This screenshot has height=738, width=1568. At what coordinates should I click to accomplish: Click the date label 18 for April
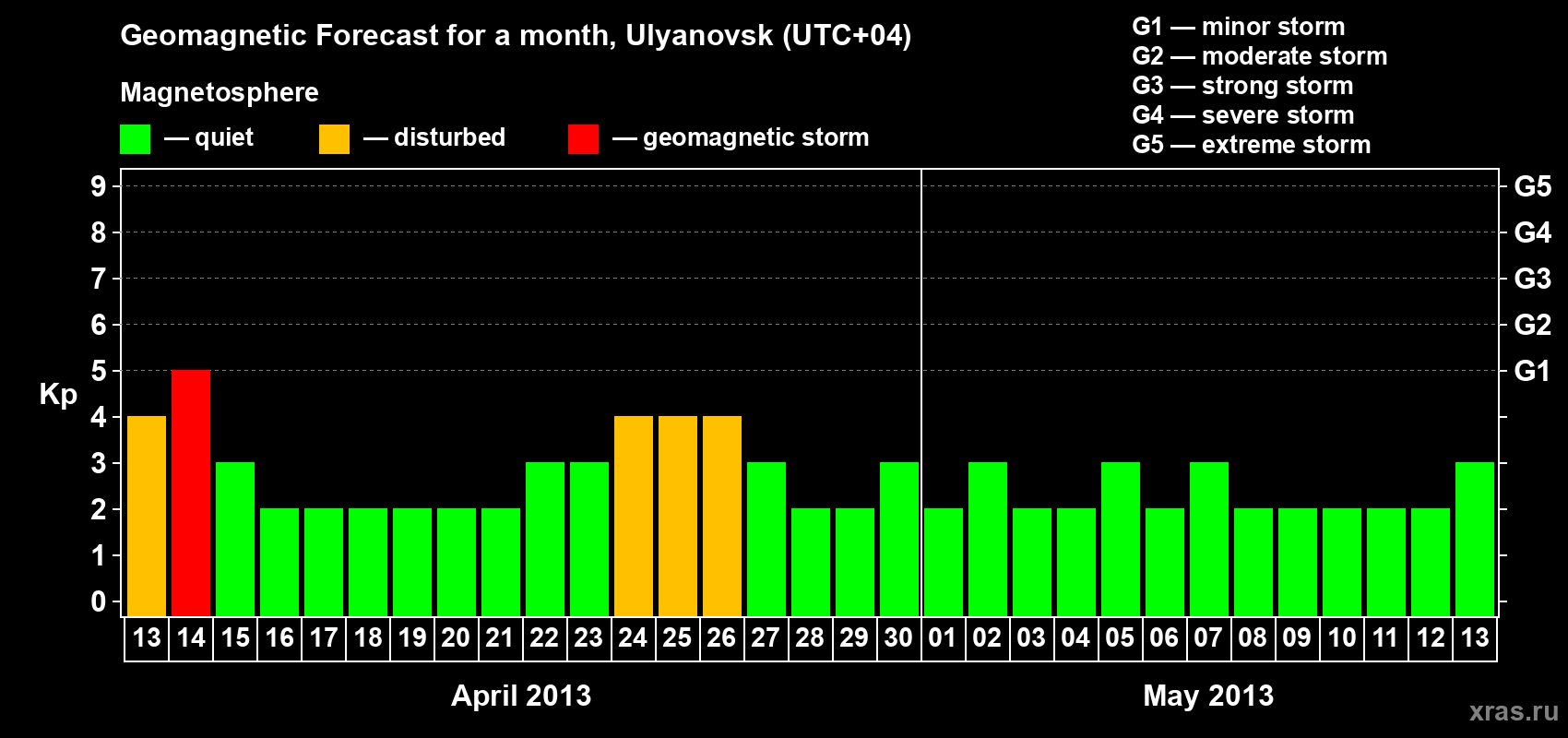[x=368, y=638]
